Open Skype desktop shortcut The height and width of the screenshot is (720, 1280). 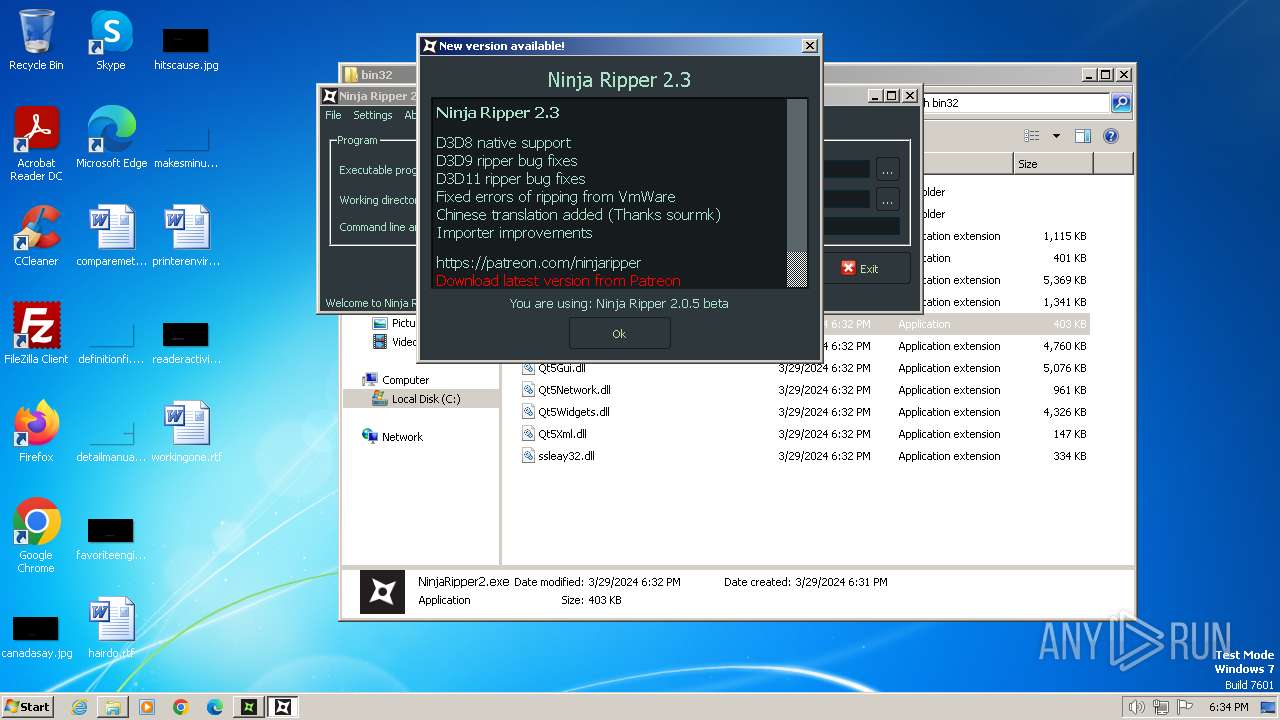pos(110,40)
